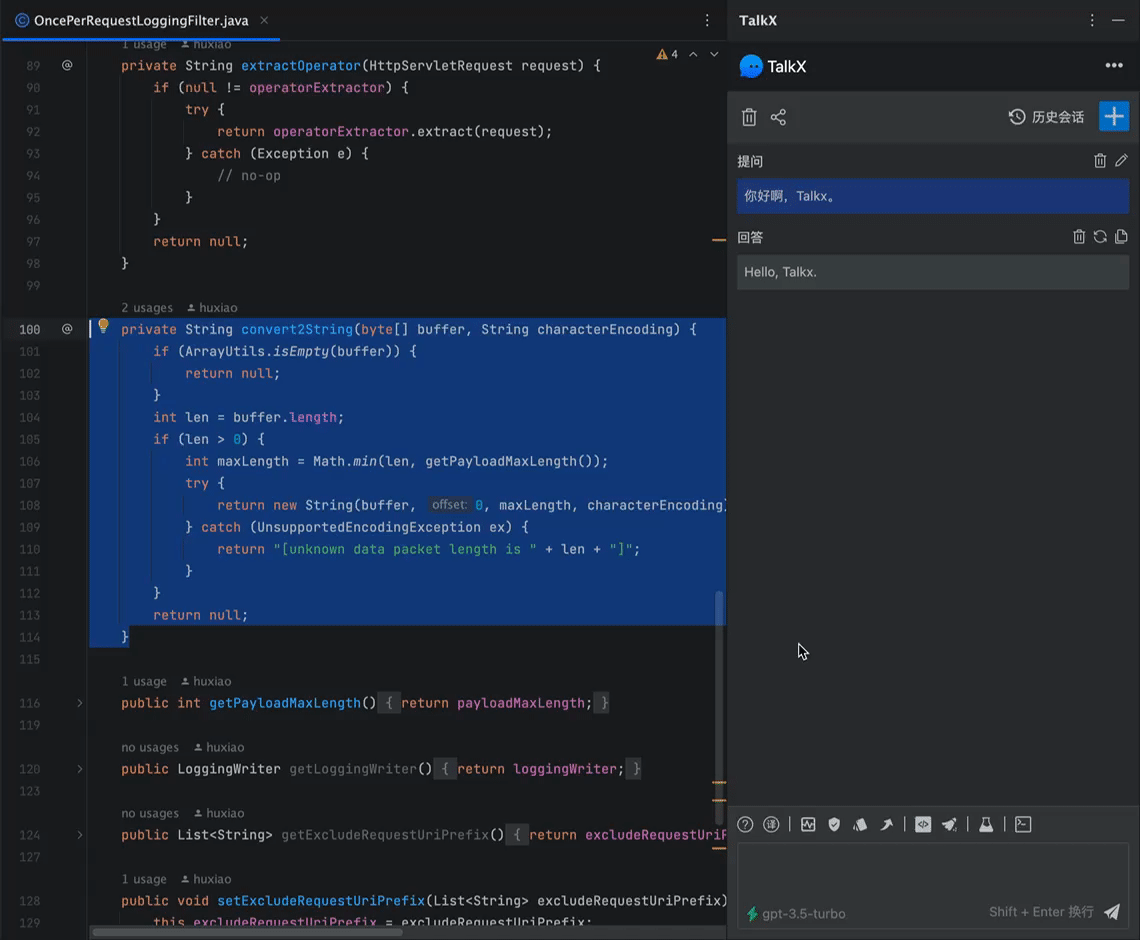The image size is (1140, 940).
Task: Click the broom cleanup icon
Action: 949,824
